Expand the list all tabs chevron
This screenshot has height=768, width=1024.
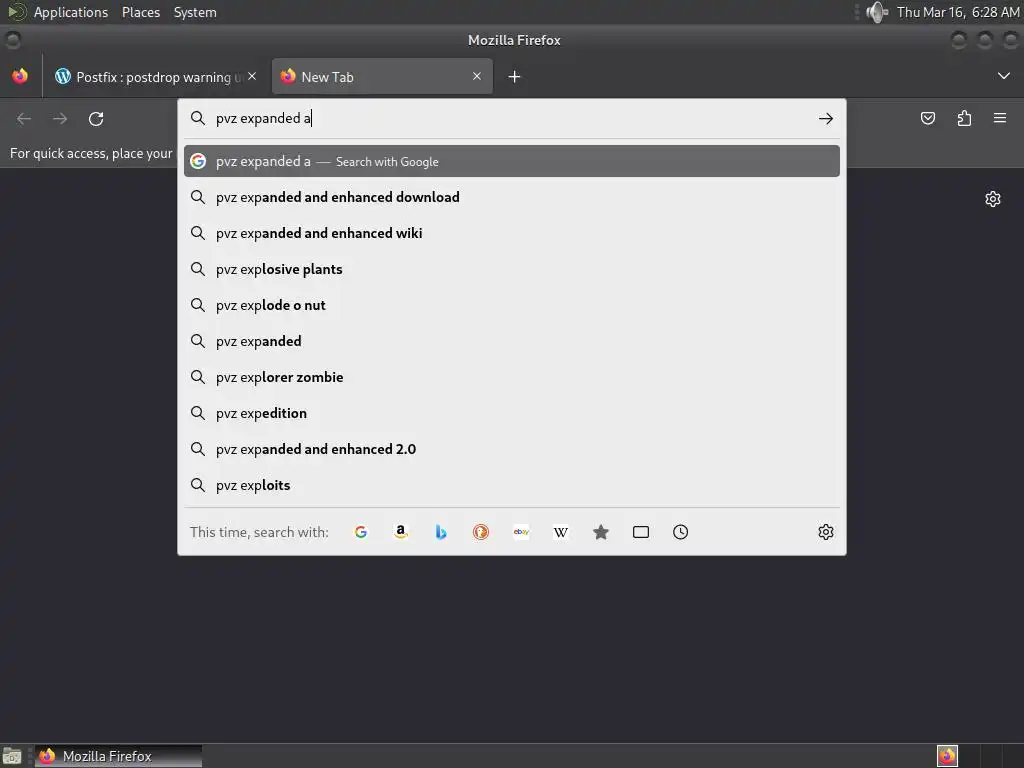(1004, 76)
